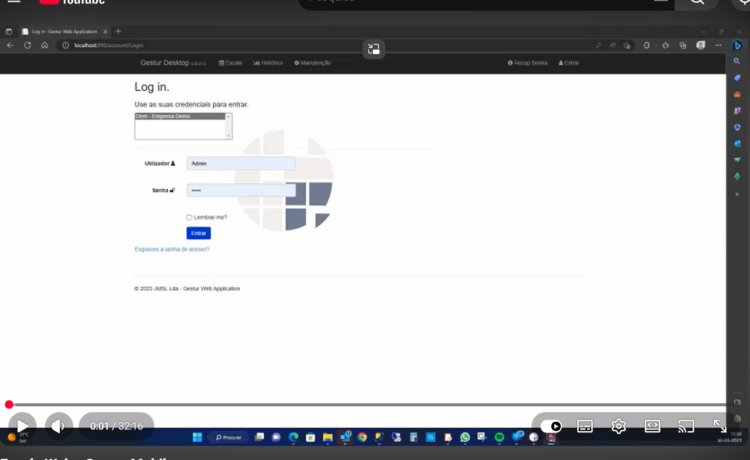
Task: Enter fullscreen video mode
Action: click(719, 426)
